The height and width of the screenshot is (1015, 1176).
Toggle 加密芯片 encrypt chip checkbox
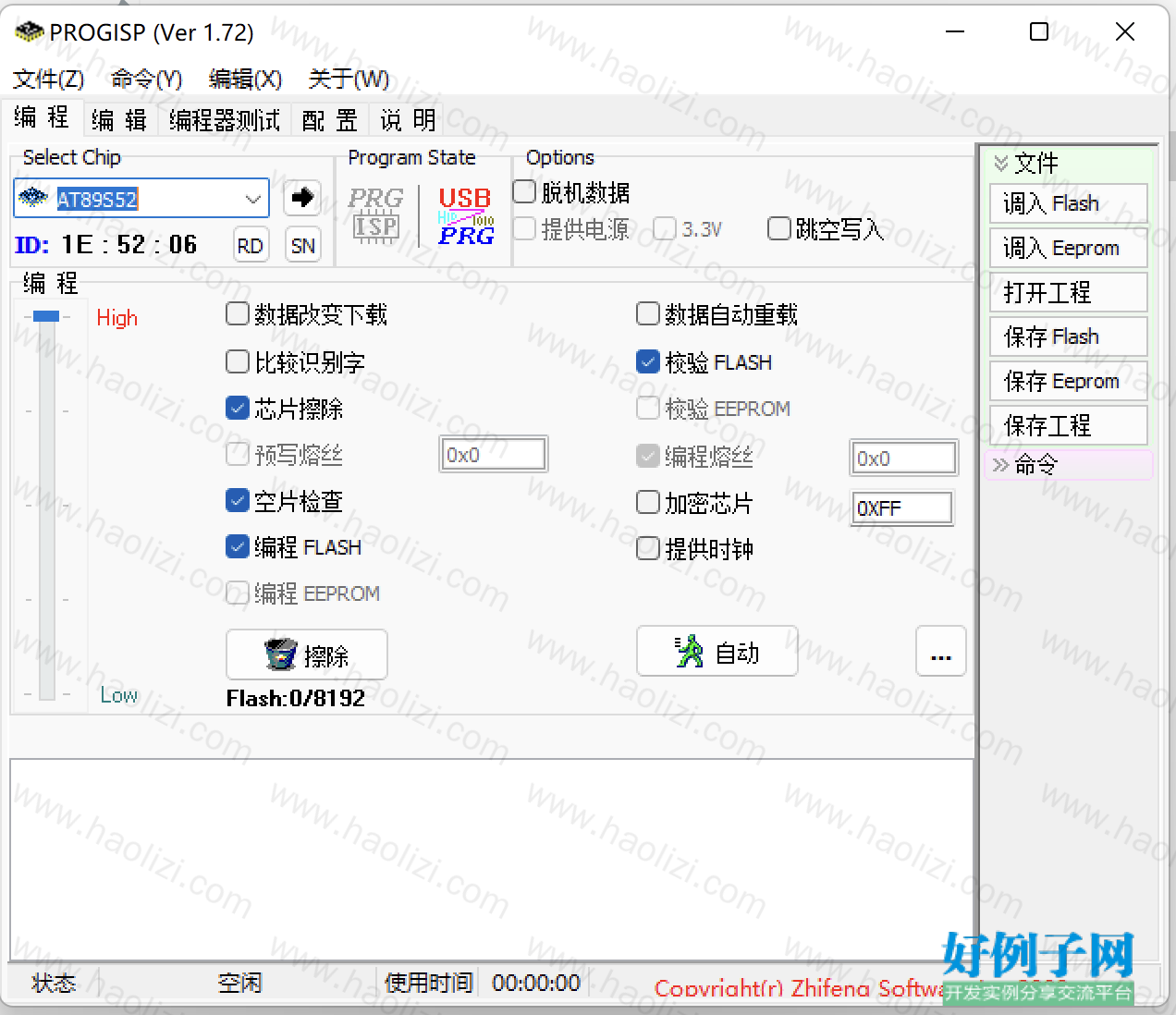click(648, 503)
